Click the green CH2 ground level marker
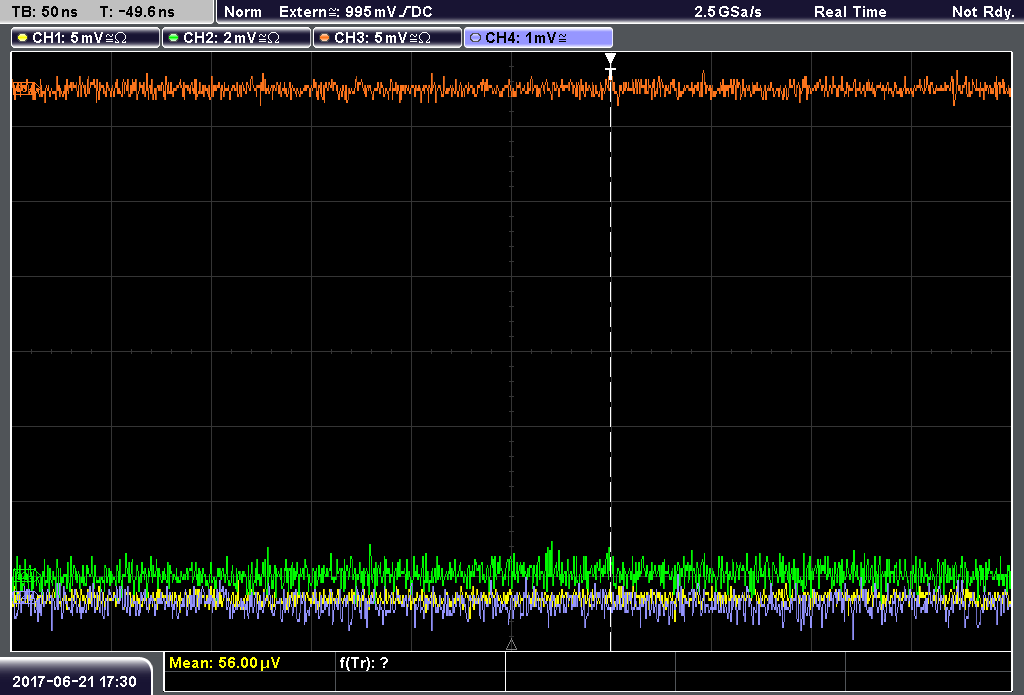The height and width of the screenshot is (695, 1024). (25, 577)
